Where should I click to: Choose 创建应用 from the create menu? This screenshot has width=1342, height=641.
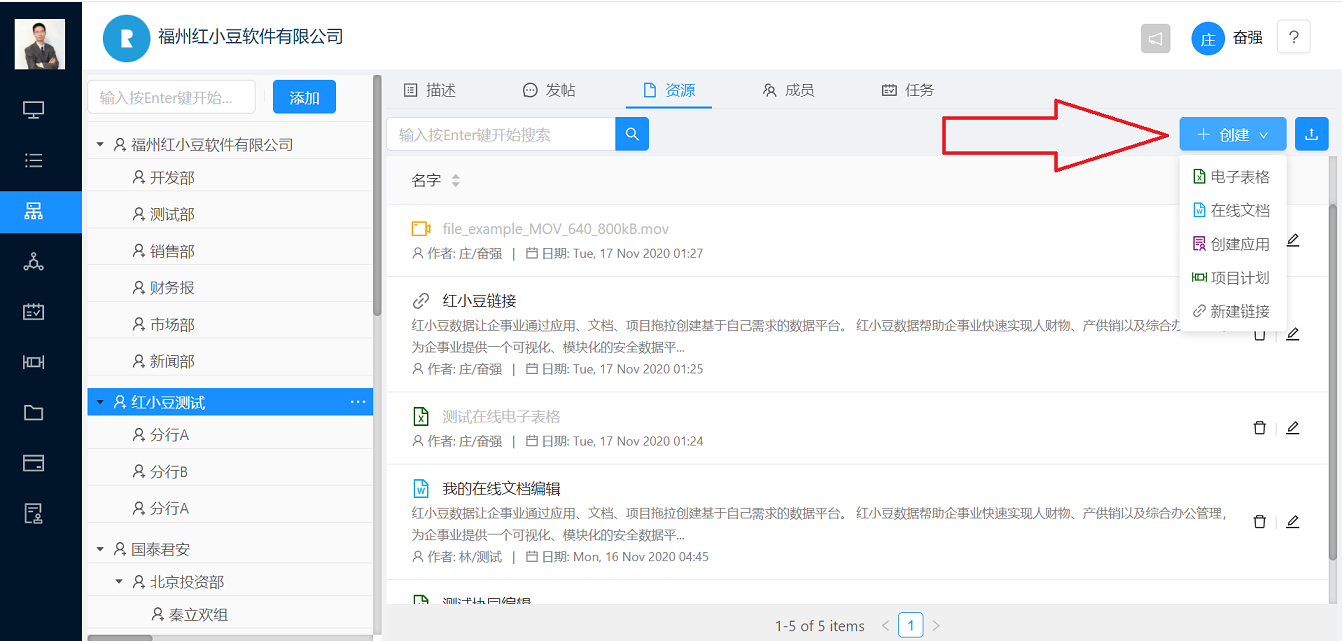[x=1233, y=244]
